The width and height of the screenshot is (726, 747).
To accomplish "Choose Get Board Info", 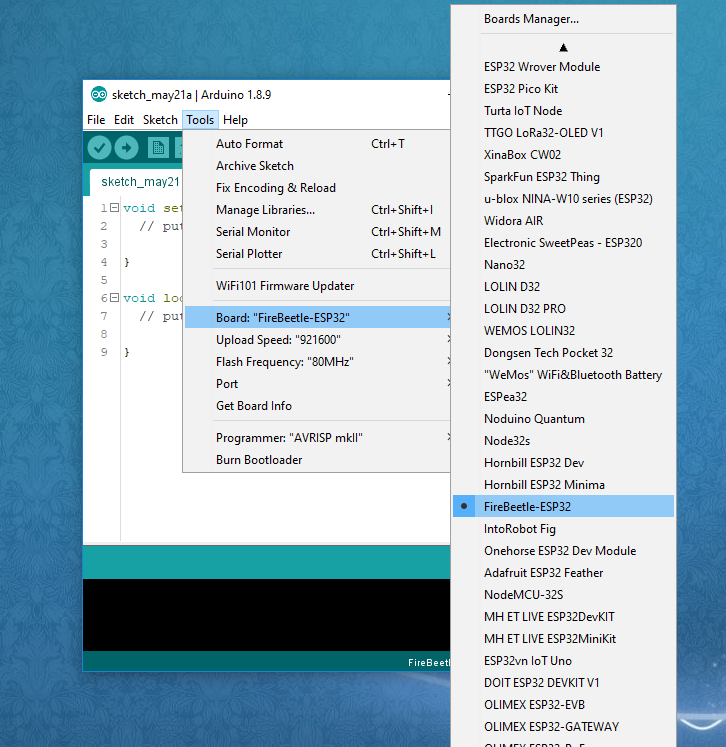I will click(317, 405).
